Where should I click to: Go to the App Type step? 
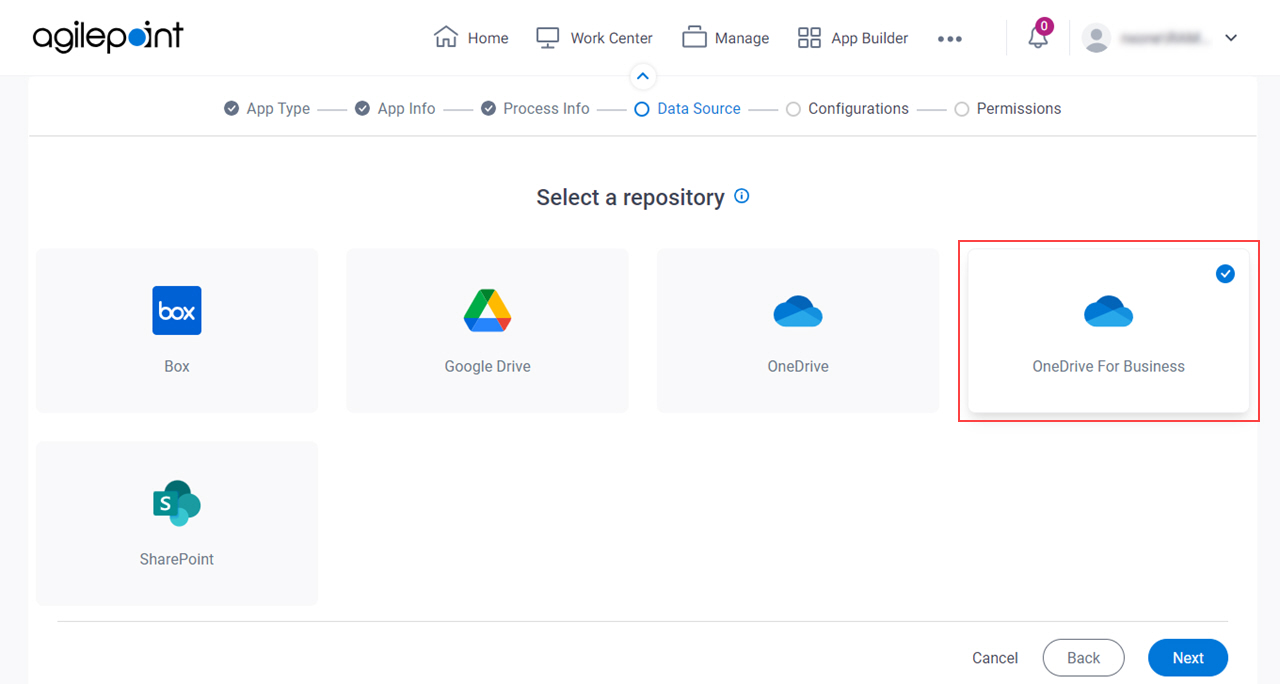click(x=267, y=108)
